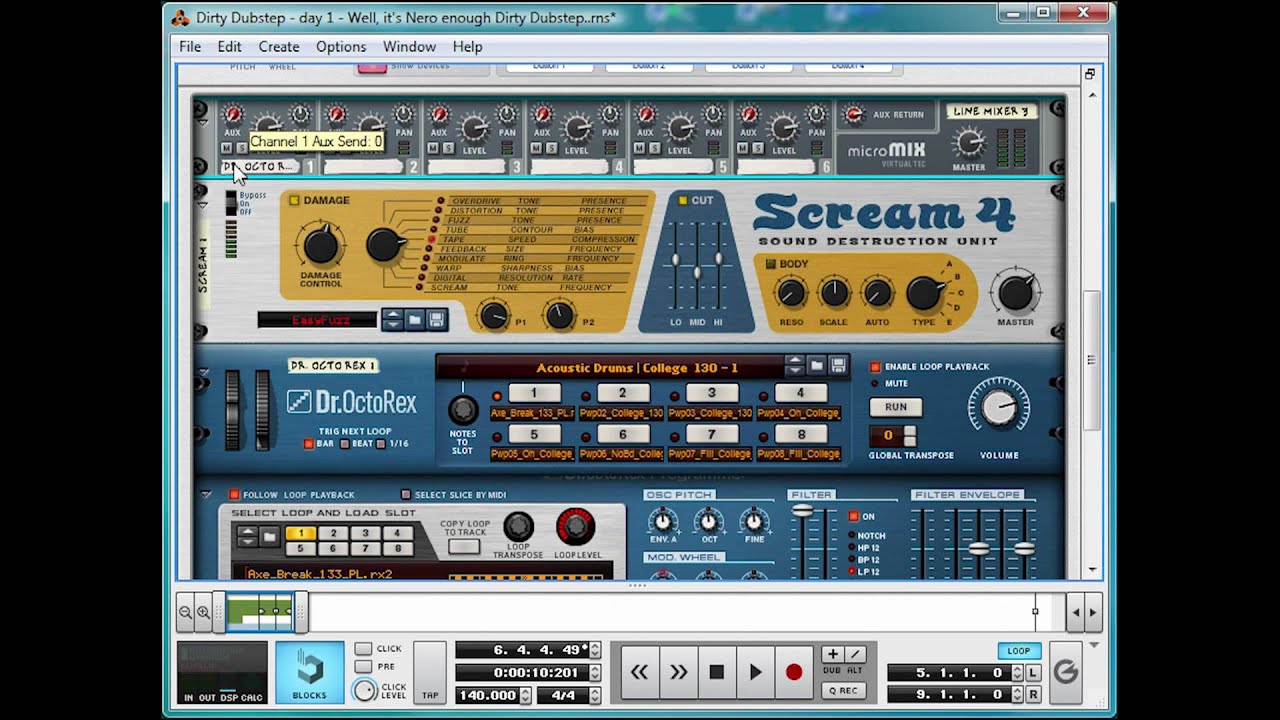Collapse the micromix line mixer fold arrow
Image resolution: width=1280 pixels, height=720 pixels.
(x=203, y=122)
